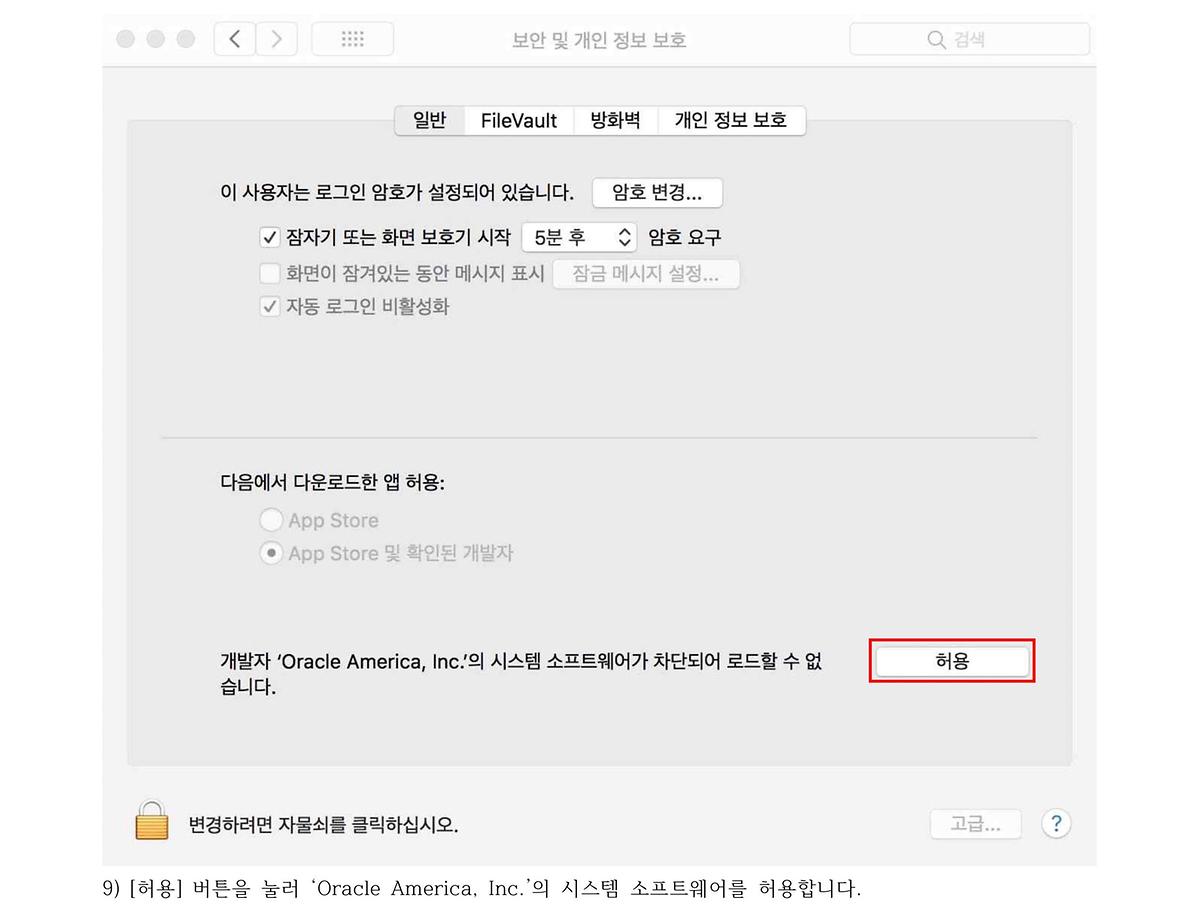Screen dimensions: 1200x904
Task: Click the red close window button
Action: 126,39
